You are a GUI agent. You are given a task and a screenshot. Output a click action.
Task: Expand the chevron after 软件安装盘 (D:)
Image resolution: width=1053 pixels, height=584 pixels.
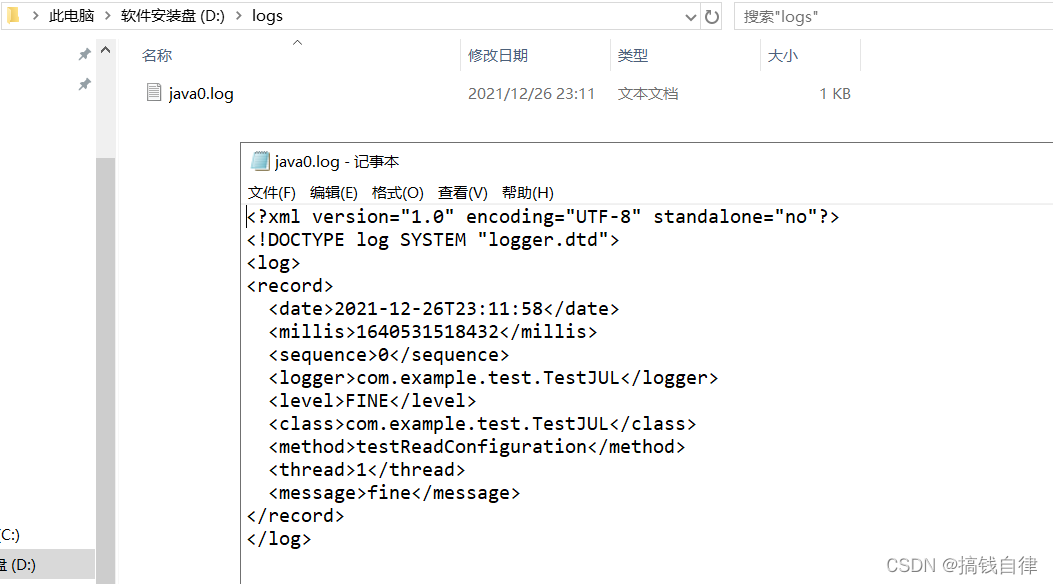pyautogui.click(x=238, y=15)
